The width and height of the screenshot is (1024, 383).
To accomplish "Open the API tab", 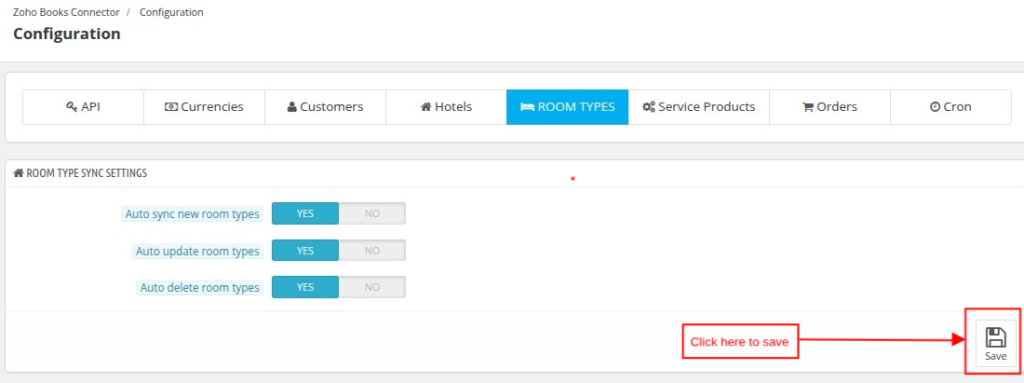I will 84,107.
